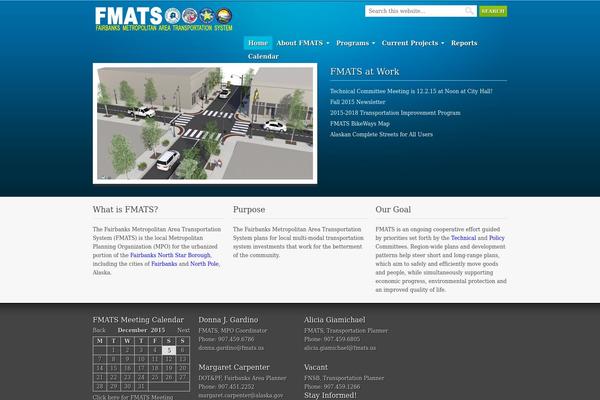
Task: Follow the North Pole link
Action: 204,264
